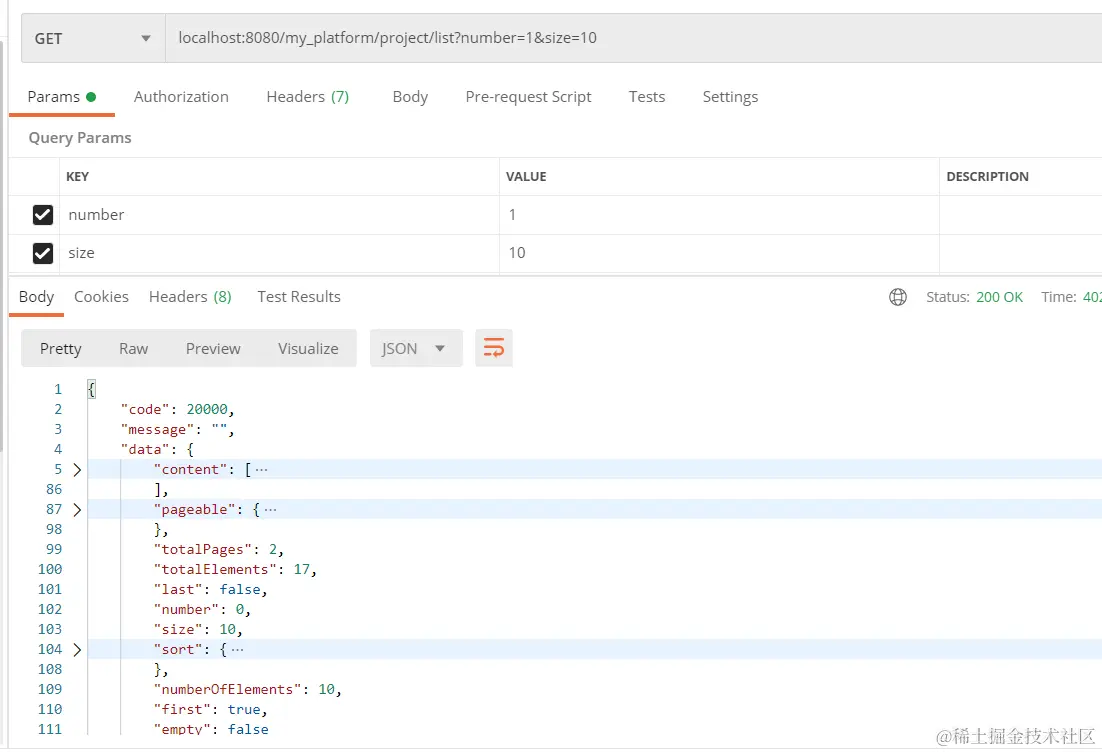Screen dimensions: 1102x753
Task: Open the Authorization tab
Action: click(181, 97)
